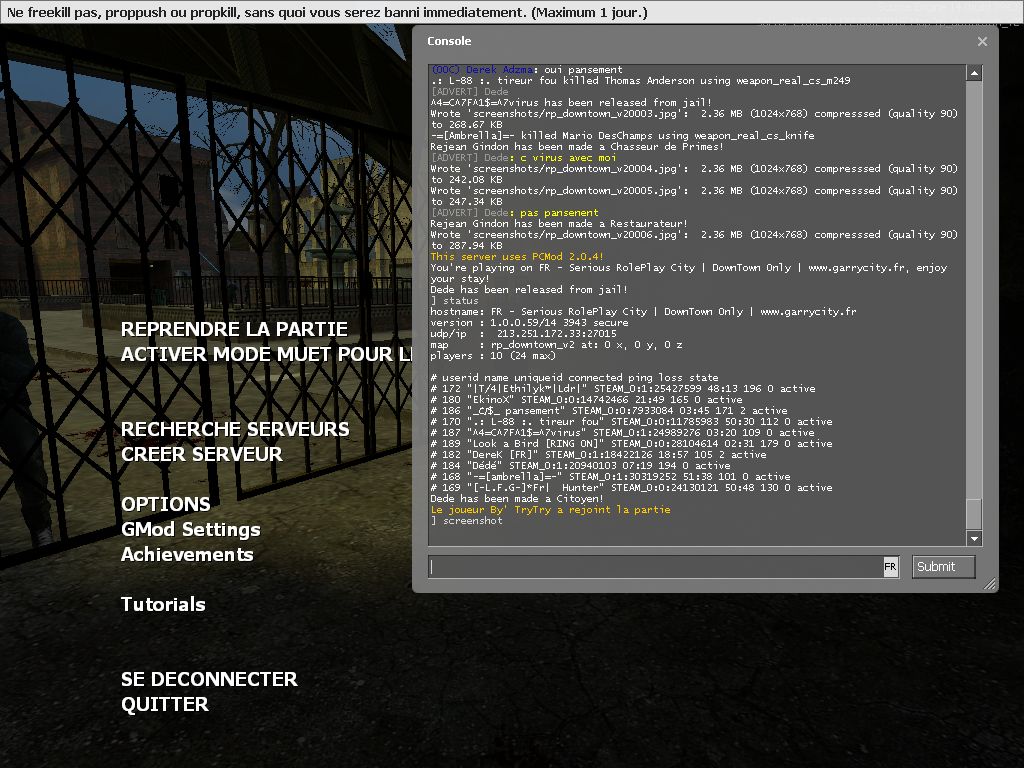Viewport: 1024px width, 768px height.
Task: Click the console scrollbar thumb
Action: pos(974,514)
